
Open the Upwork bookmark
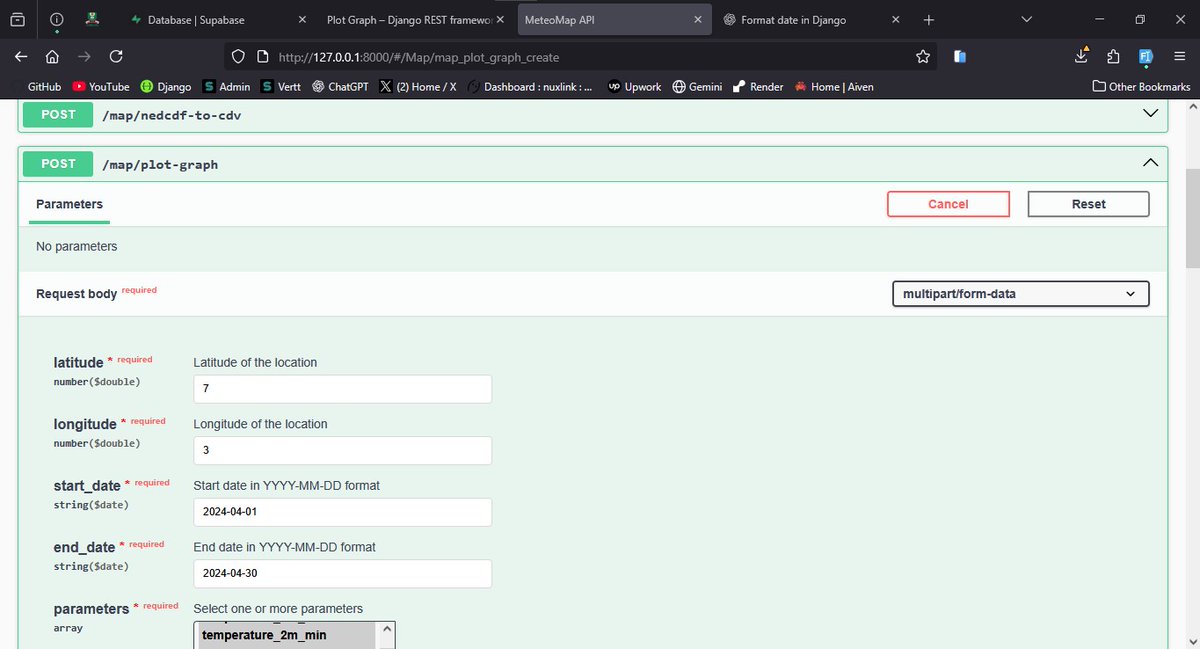point(635,87)
